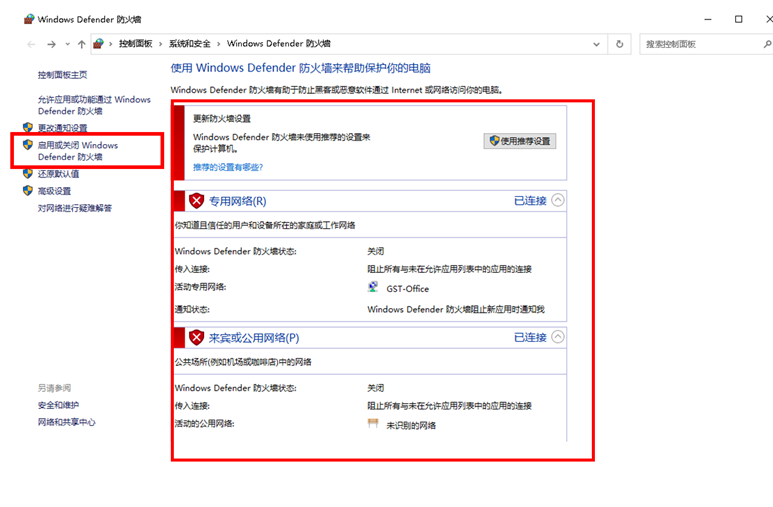Click the 使用推荐设置 button
The height and width of the screenshot is (507, 773).
[x=520, y=141]
